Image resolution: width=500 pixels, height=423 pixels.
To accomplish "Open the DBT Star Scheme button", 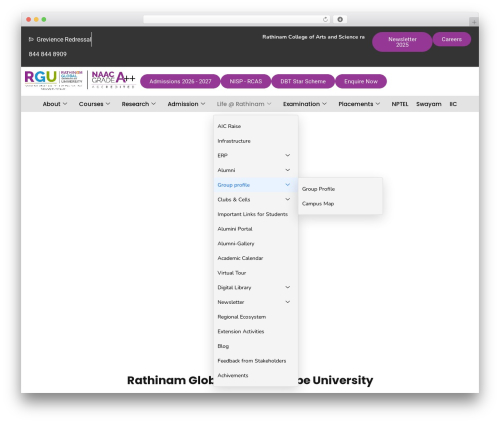I will 303,81.
